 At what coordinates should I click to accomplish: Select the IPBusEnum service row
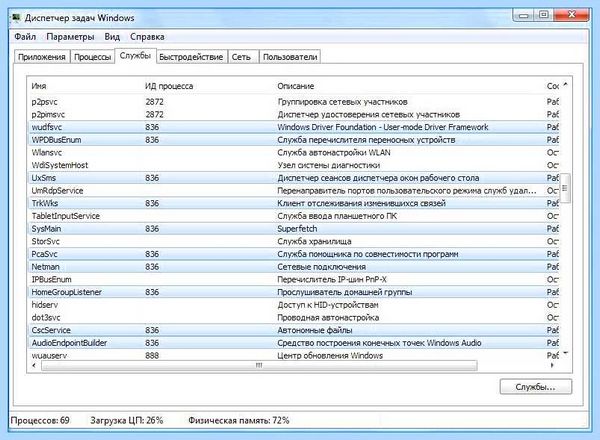click(x=295, y=279)
